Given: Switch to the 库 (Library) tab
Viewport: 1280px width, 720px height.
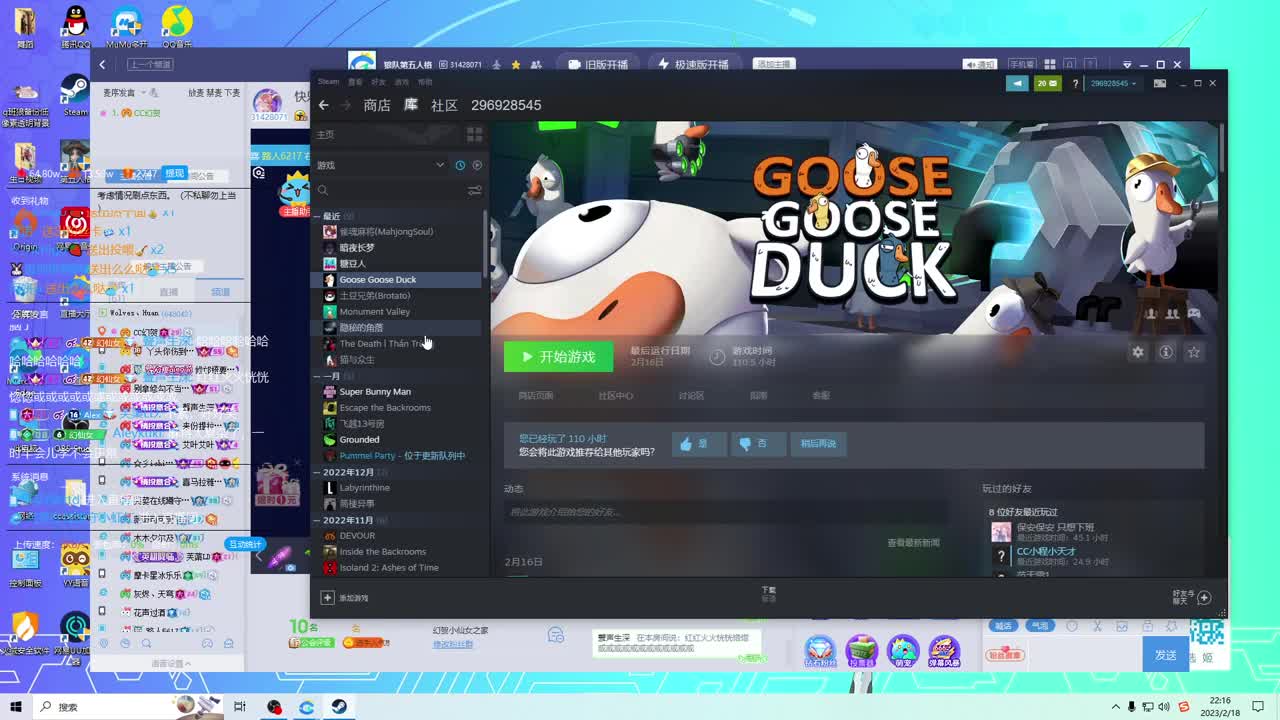Looking at the screenshot, I should (410, 105).
